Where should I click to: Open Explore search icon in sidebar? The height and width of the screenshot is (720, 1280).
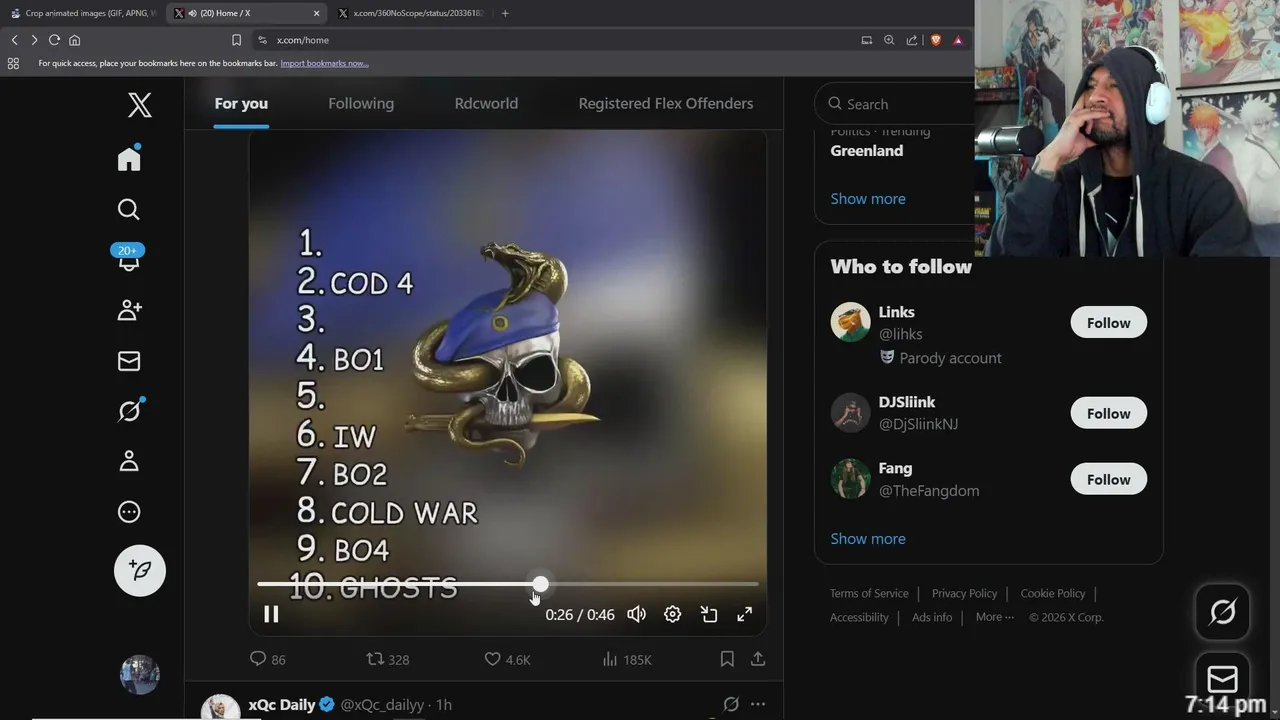129,209
